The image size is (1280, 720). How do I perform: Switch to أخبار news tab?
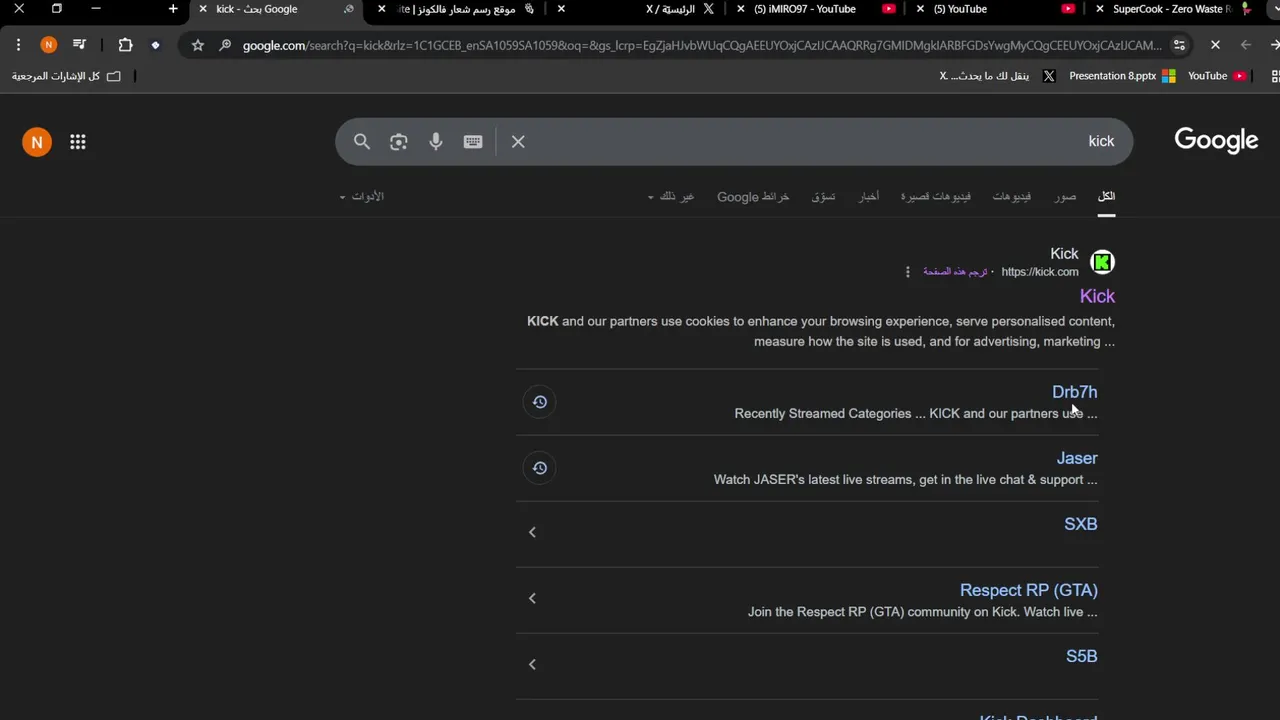coord(869,197)
